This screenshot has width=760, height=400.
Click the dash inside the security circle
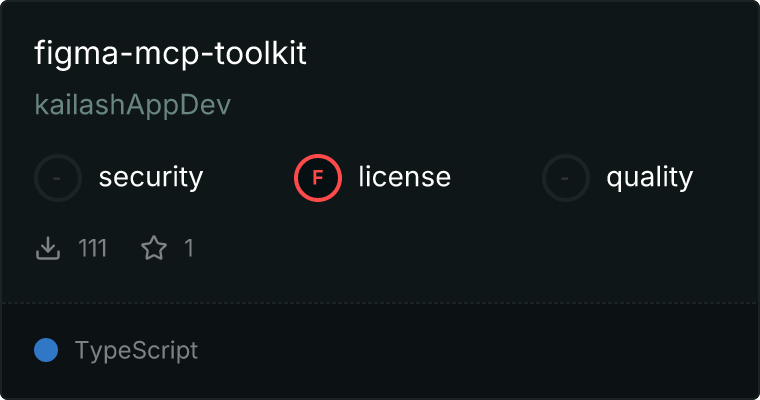[57, 178]
